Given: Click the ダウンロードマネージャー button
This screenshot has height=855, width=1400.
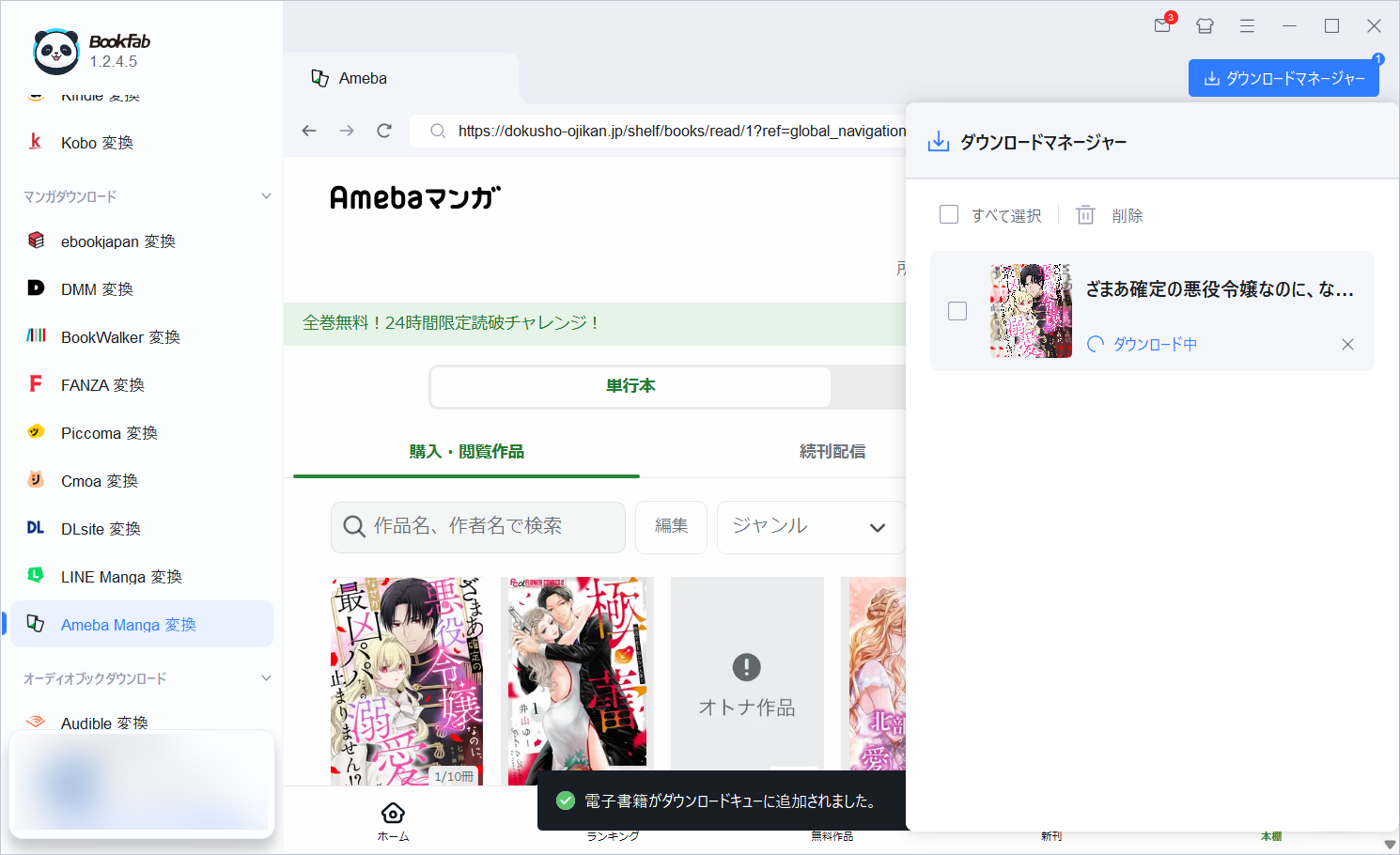Looking at the screenshot, I should click(1283, 78).
